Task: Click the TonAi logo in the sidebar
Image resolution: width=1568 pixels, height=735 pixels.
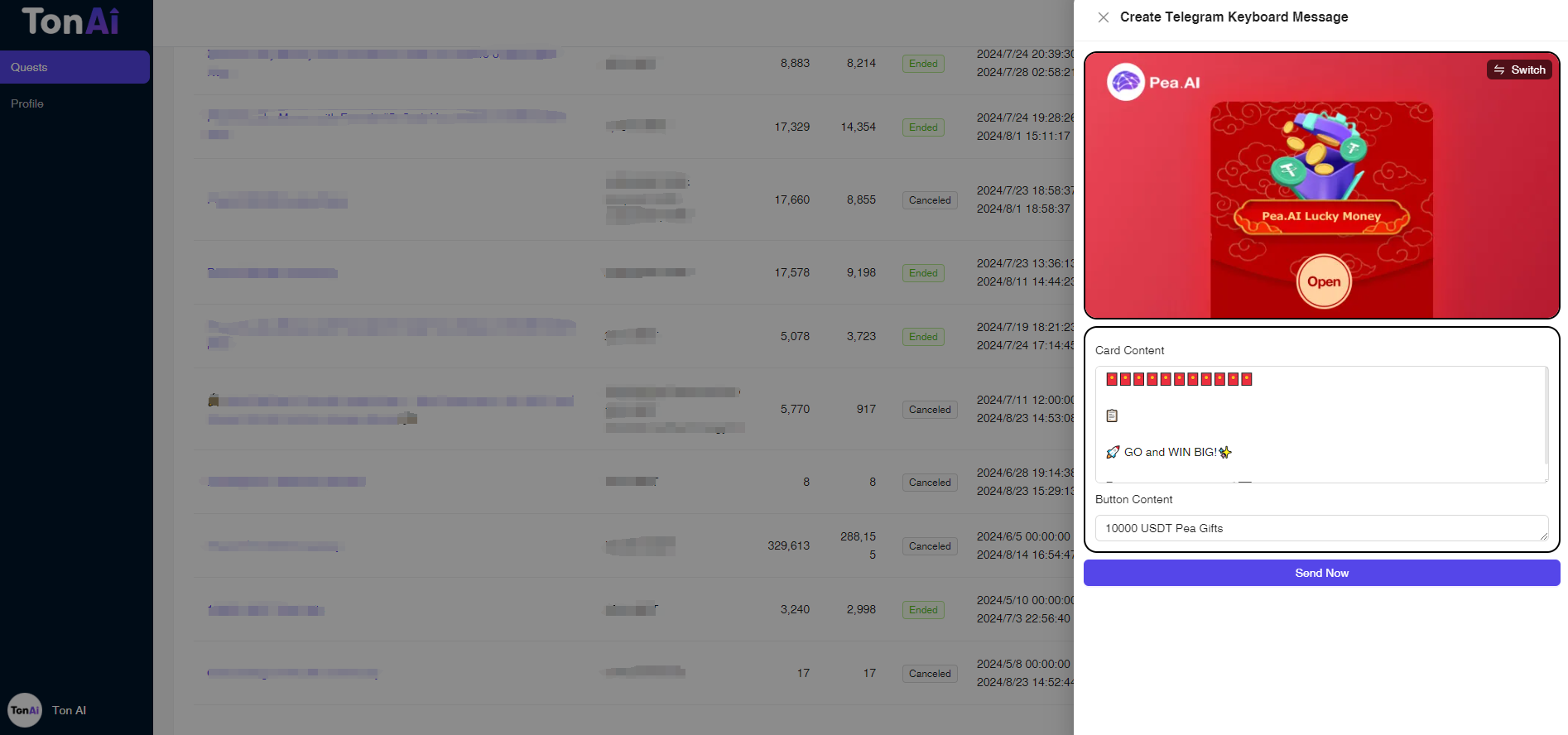Action: point(70,22)
